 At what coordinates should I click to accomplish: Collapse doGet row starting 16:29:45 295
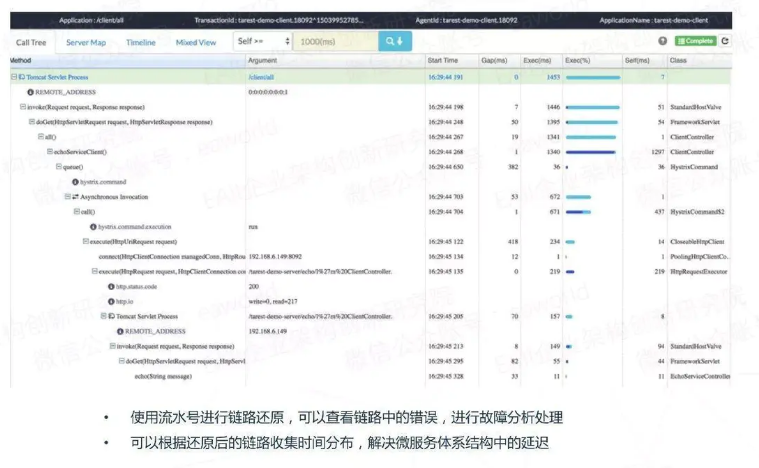pyautogui.click(x=121, y=361)
